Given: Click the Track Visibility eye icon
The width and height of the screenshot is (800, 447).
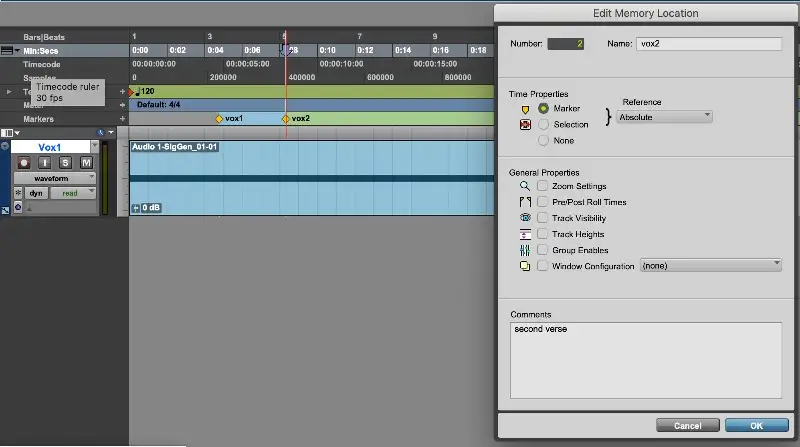Looking at the screenshot, I should click(x=524, y=218).
